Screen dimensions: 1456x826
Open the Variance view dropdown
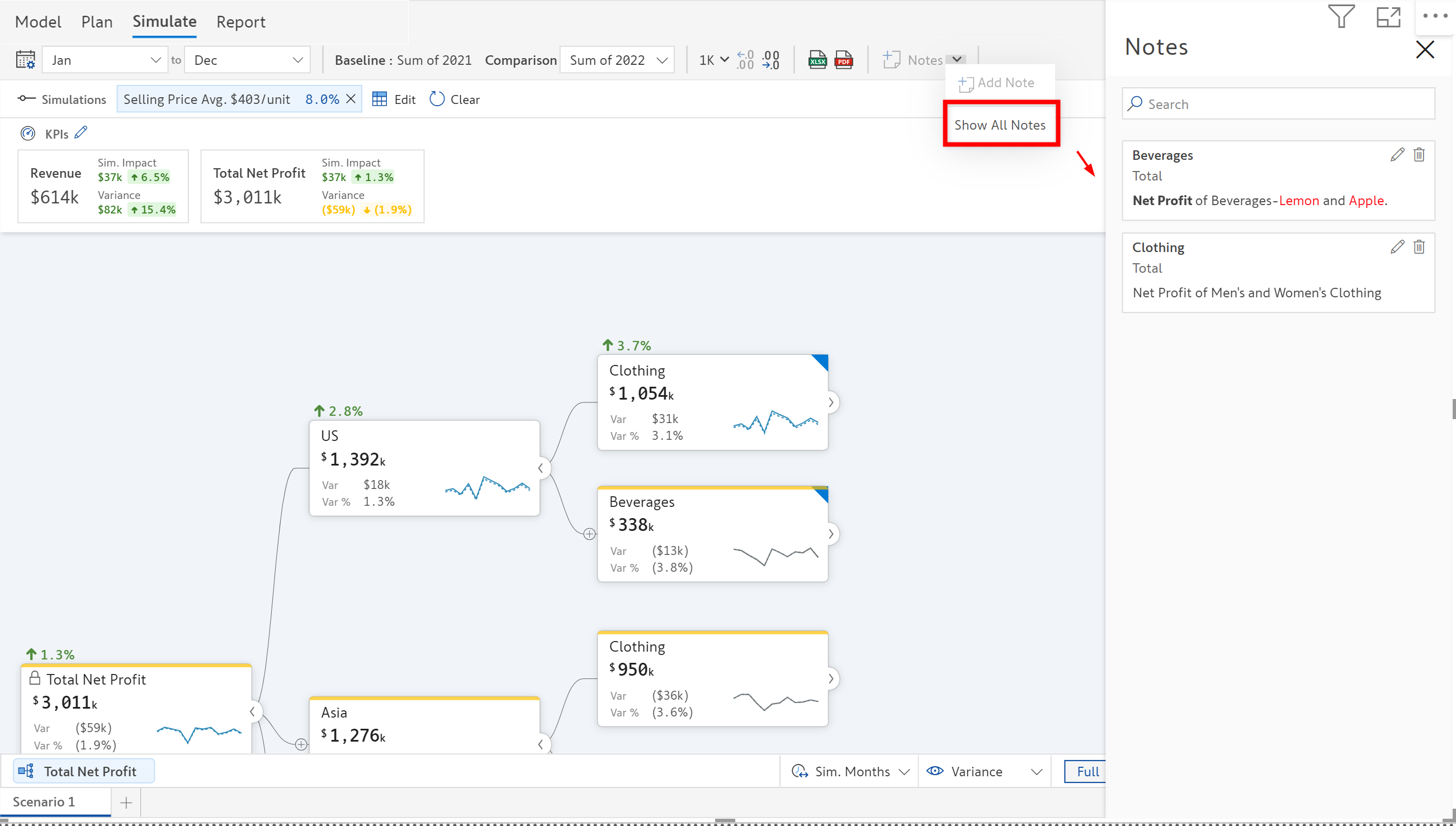pyautogui.click(x=985, y=772)
